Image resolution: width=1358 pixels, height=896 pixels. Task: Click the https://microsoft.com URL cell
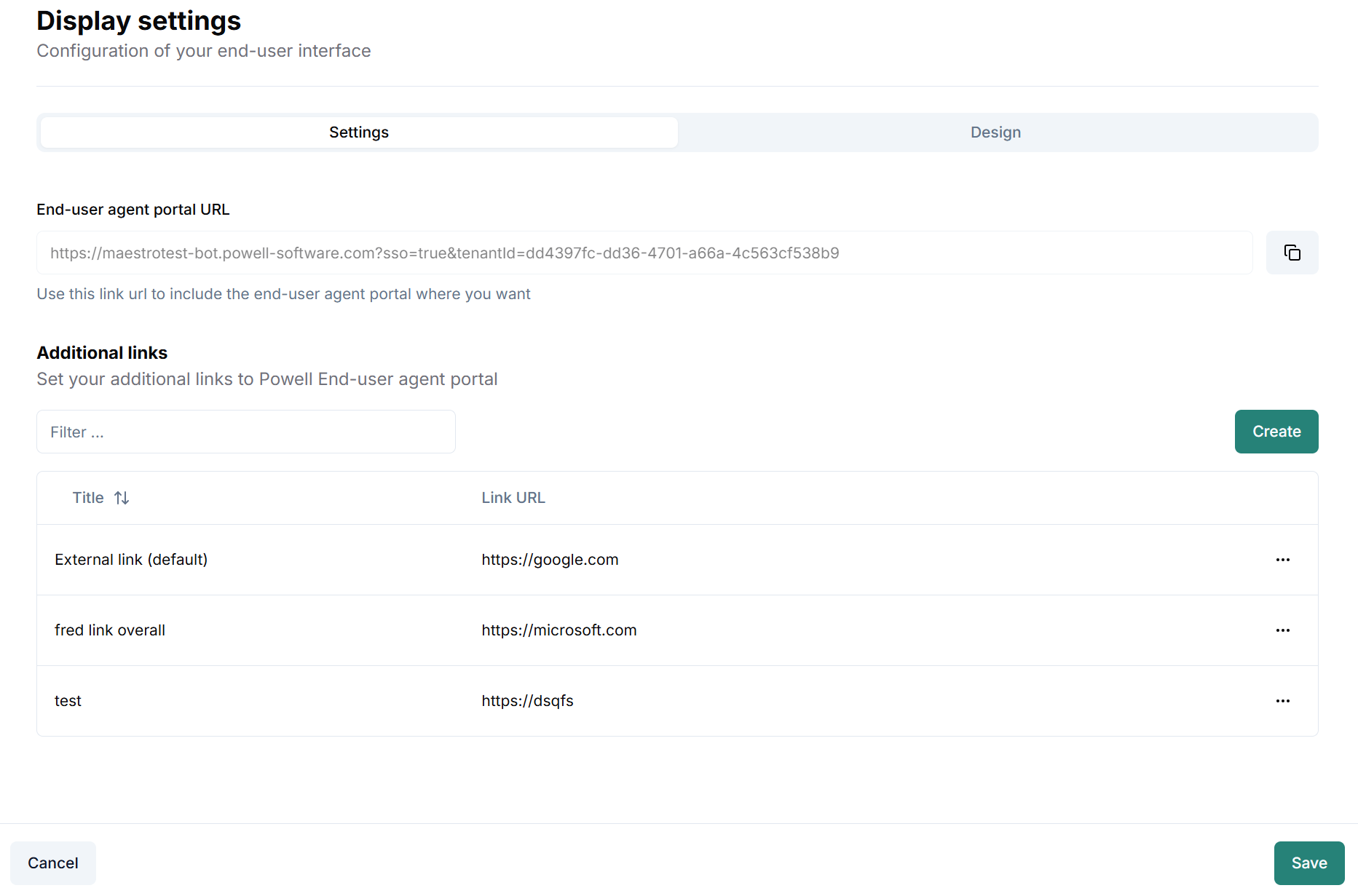click(x=559, y=630)
